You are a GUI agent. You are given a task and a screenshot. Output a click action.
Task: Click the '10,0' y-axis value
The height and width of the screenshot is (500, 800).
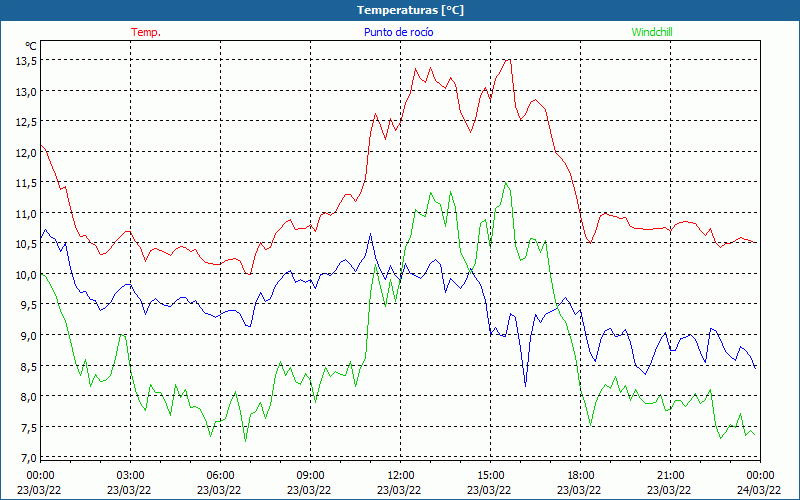[x=27, y=275]
